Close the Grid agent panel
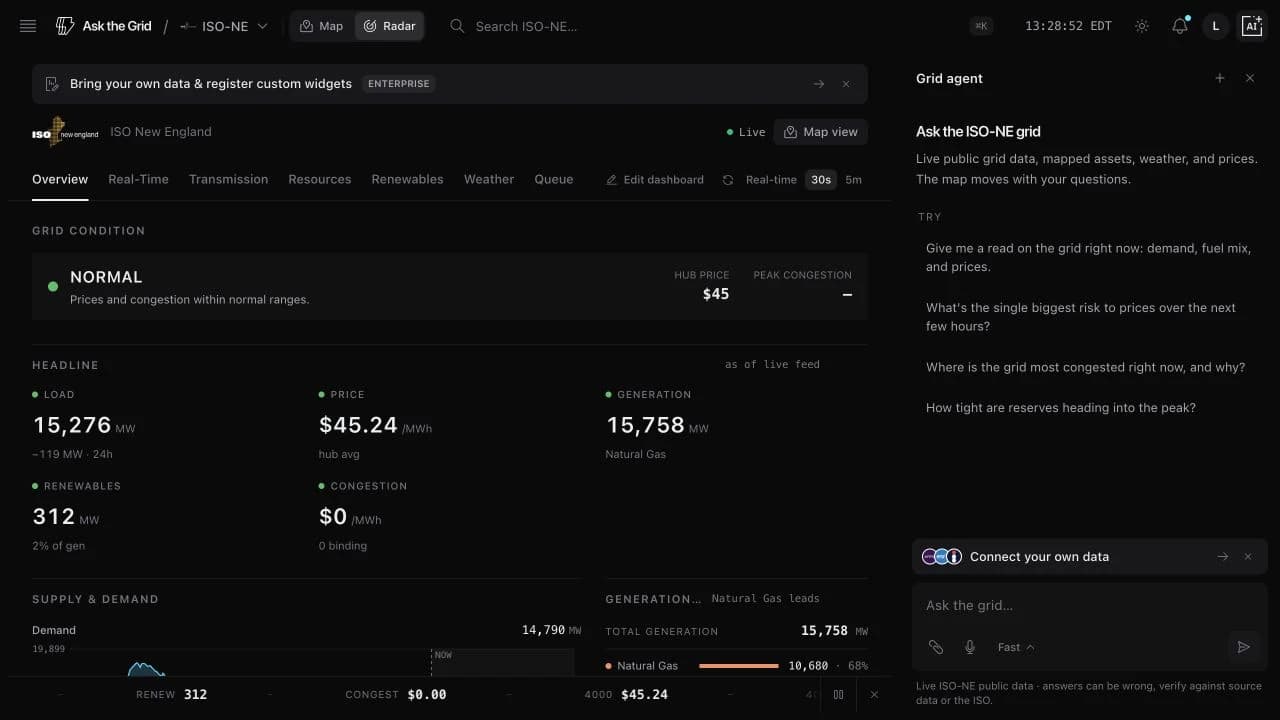Viewport: 1280px width, 720px height. tap(1250, 78)
